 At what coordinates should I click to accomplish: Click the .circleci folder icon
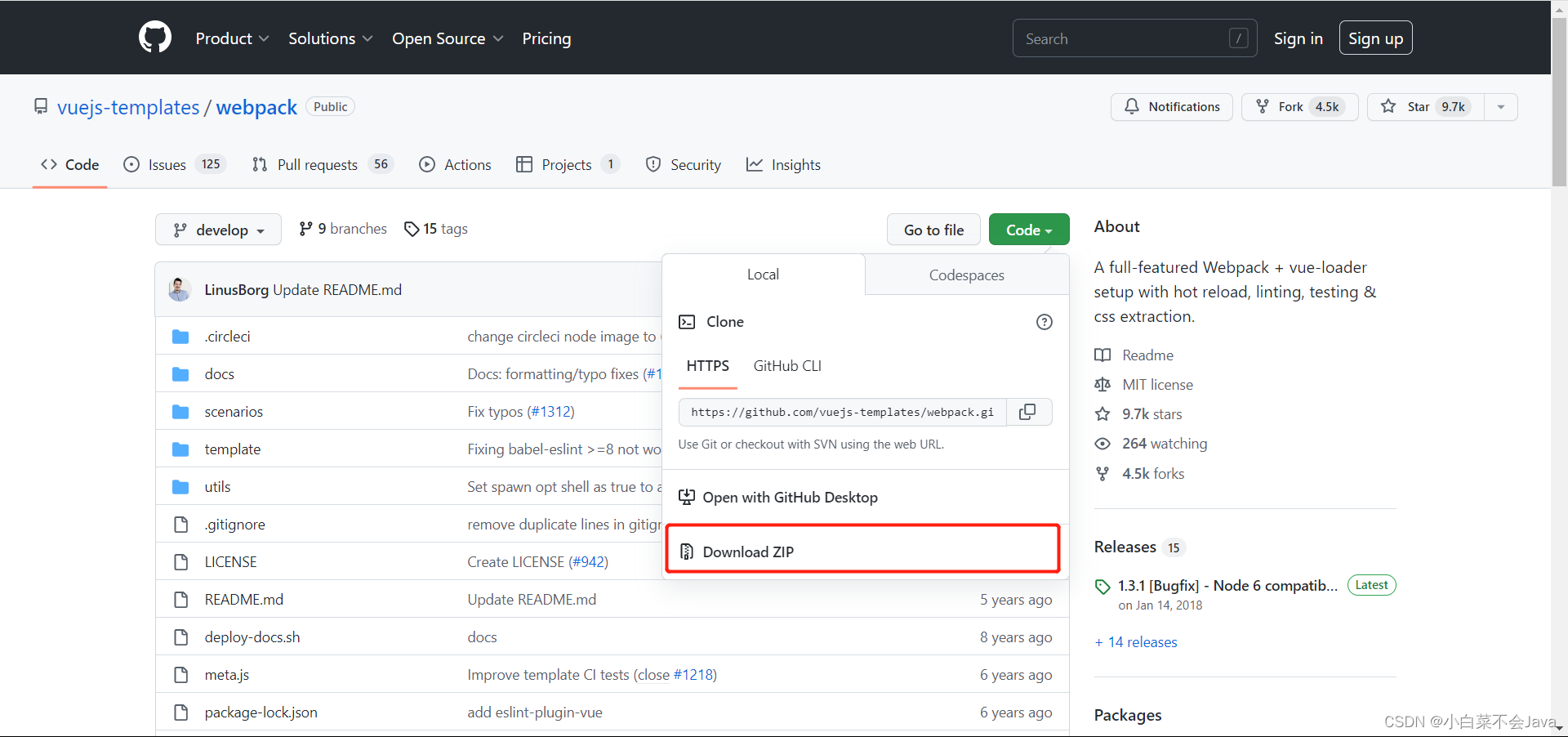181,337
